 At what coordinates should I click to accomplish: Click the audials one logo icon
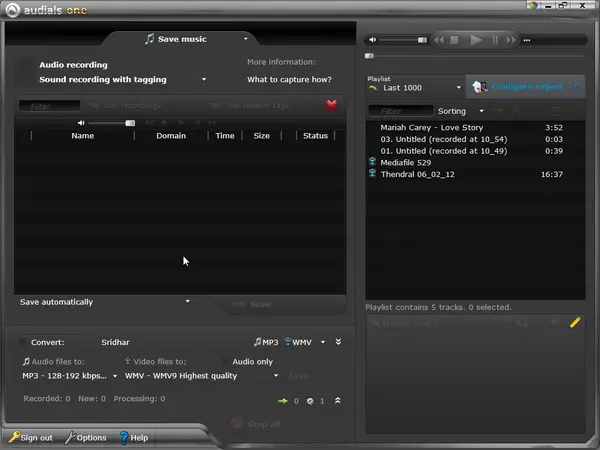pyautogui.click(x=13, y=10)
